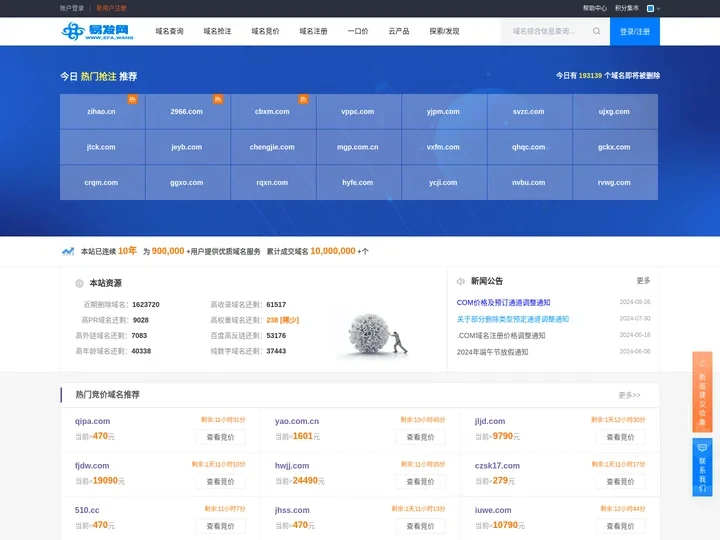Viewport: 720px width, 540px height.
Task: Select the ujxg.com domain tile
Action: point(615,112)
